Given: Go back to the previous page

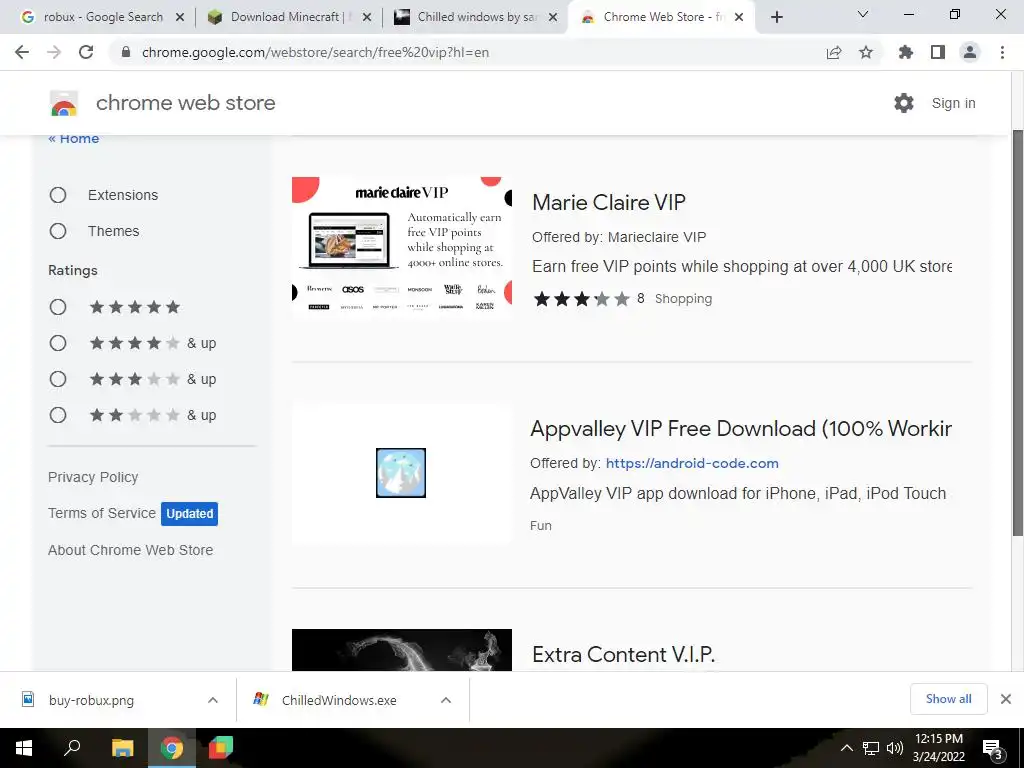Looking at the screenshot, I should pos(22,52).
